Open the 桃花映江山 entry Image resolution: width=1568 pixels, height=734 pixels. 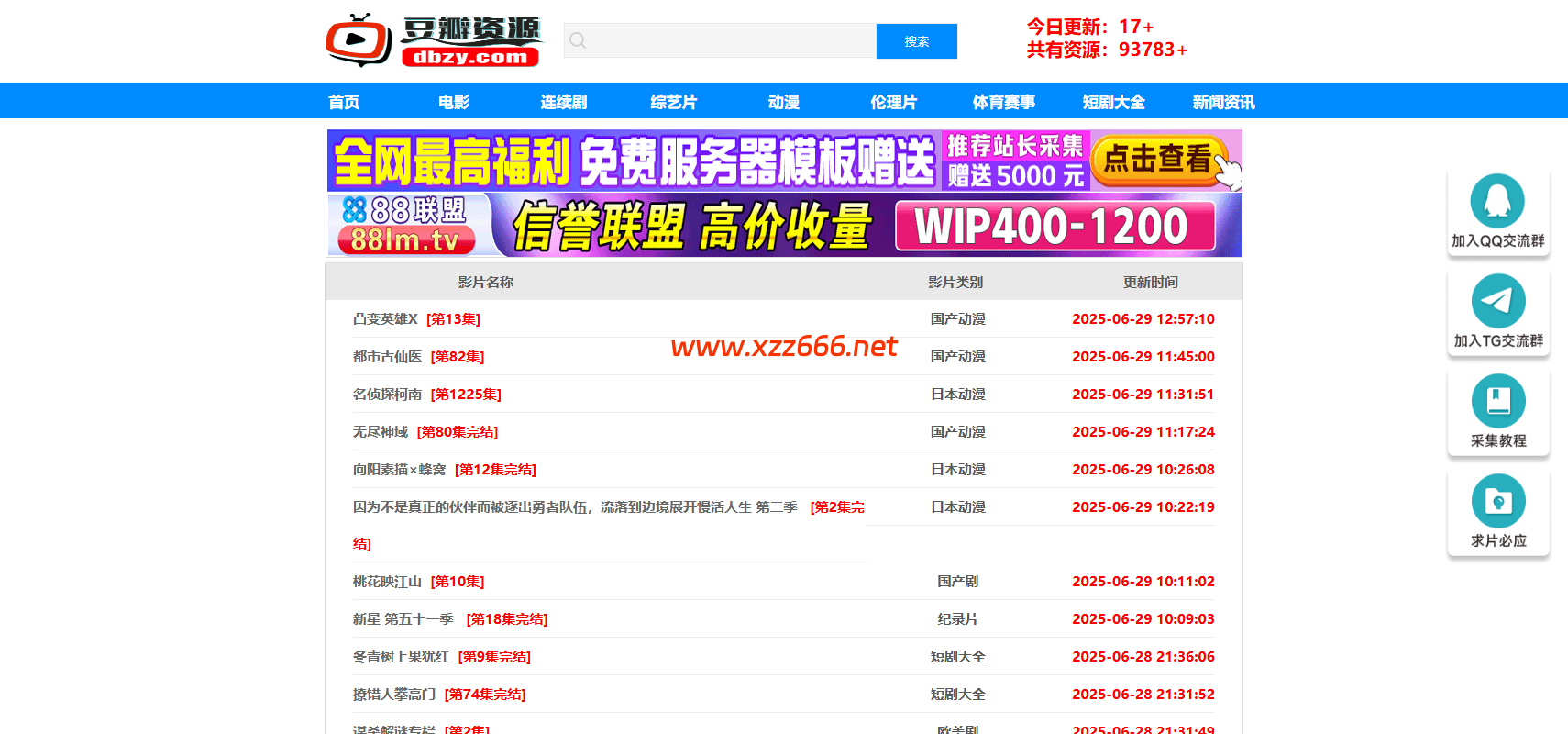tap(387, 582)
